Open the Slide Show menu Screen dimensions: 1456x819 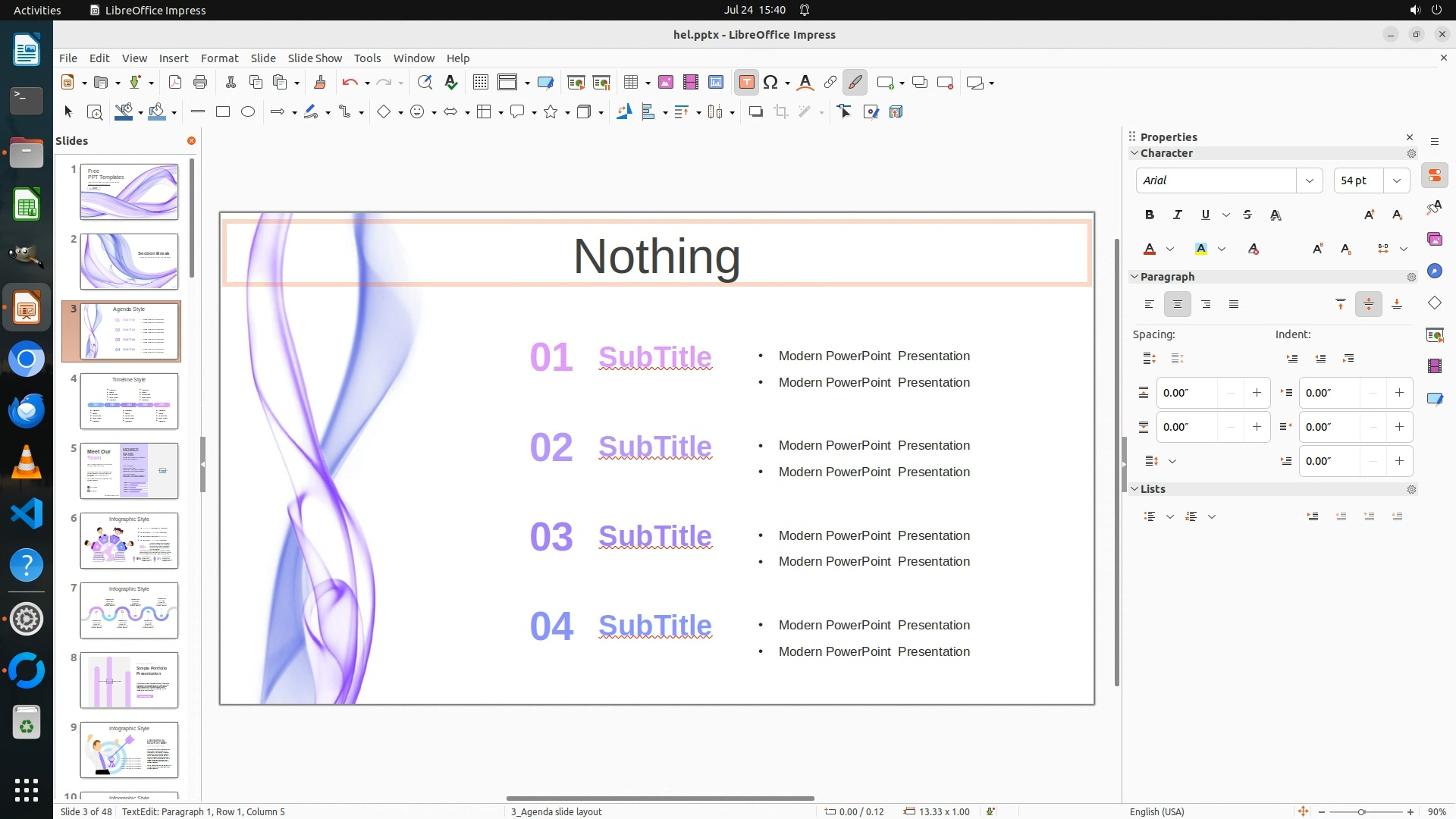(314, 58)
